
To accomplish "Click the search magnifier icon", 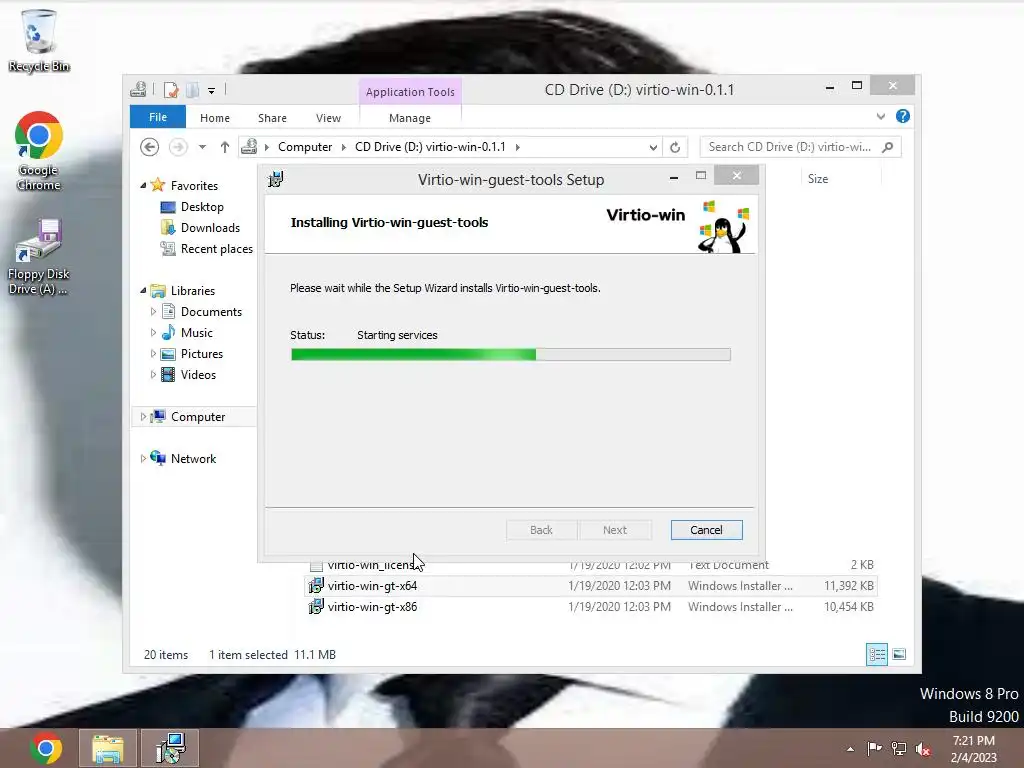I will coord(888,147).
